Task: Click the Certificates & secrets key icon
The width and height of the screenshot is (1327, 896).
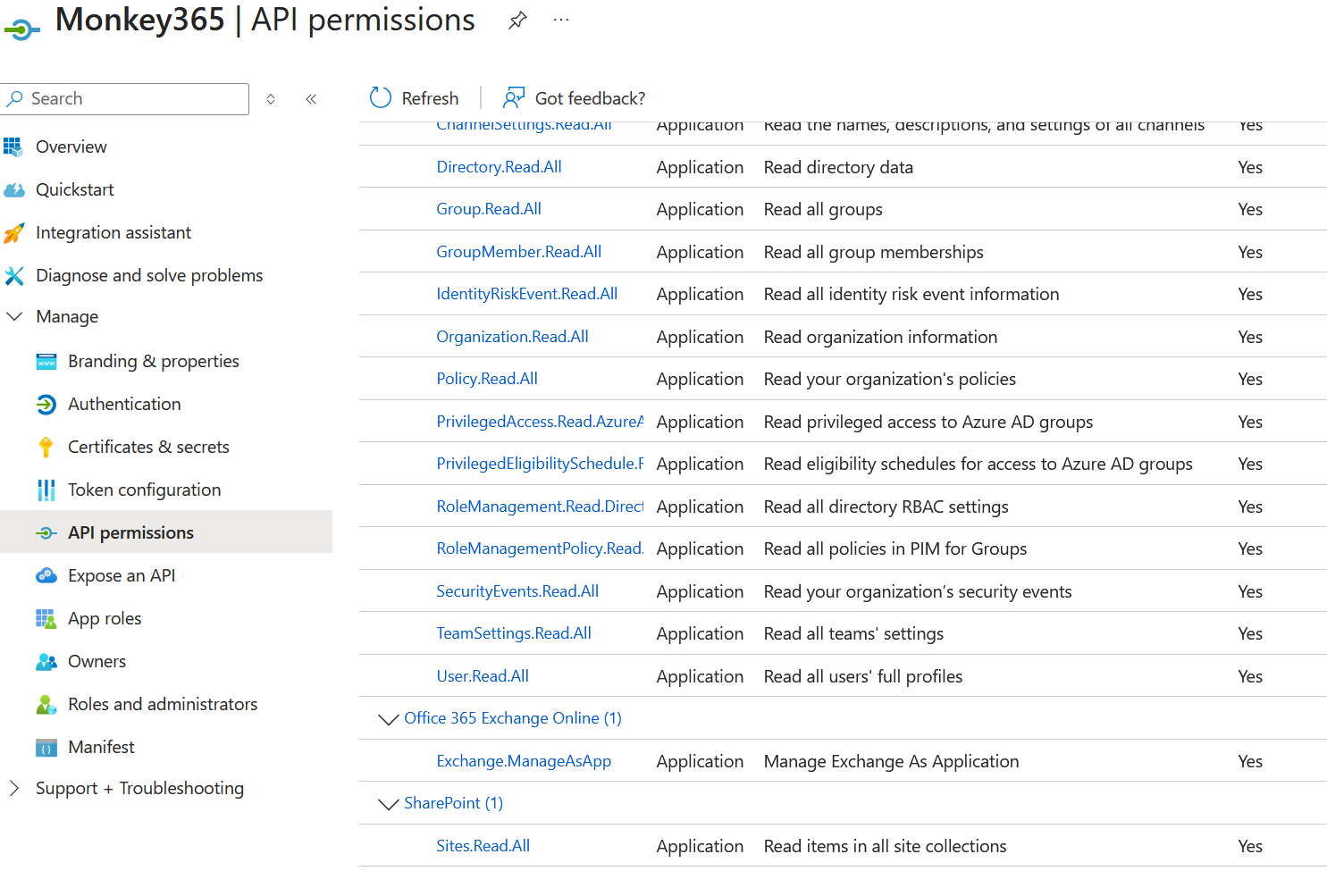Action: [46, 447]
